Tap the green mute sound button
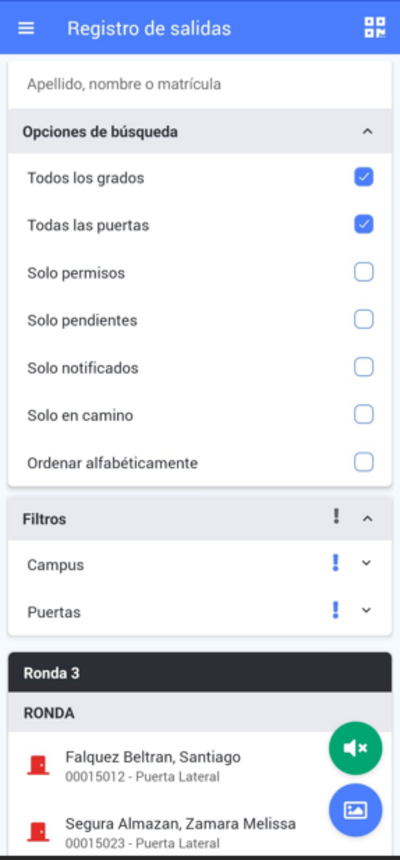Screen dimensions: 400x860 pyautogui.click(x=356, y=748)
